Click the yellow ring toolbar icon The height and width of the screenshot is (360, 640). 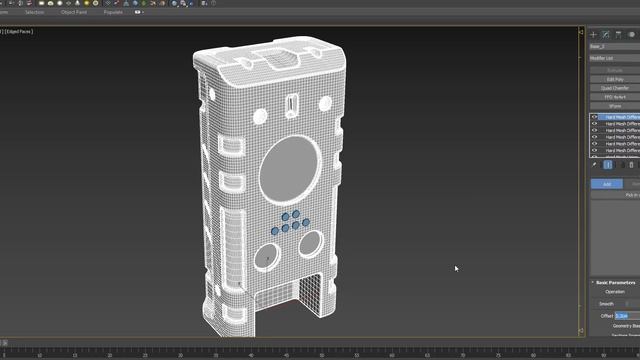(x=96, y=3)
